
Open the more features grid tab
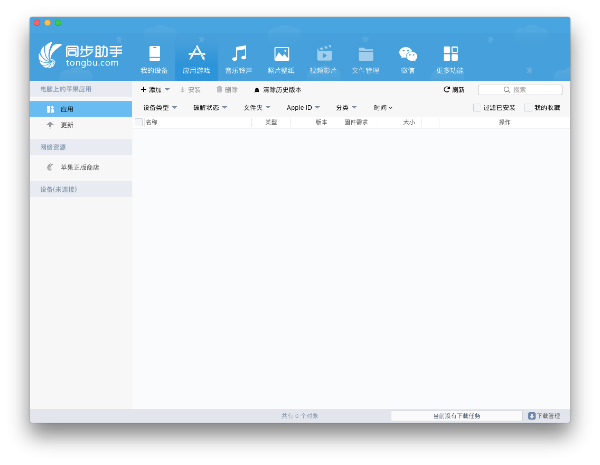point(450,59)
